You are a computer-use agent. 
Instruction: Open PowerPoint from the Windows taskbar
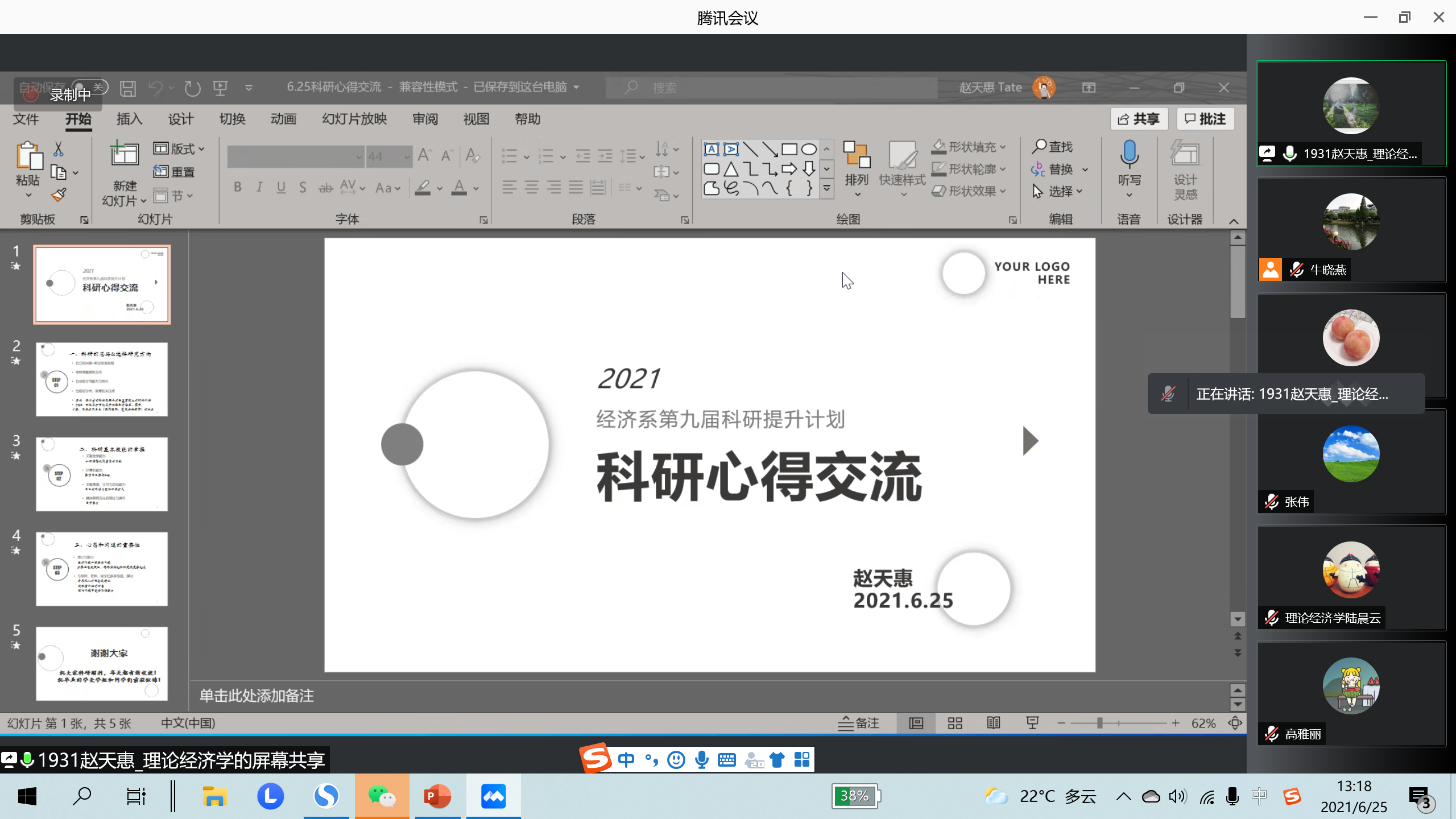click(437, 796)
